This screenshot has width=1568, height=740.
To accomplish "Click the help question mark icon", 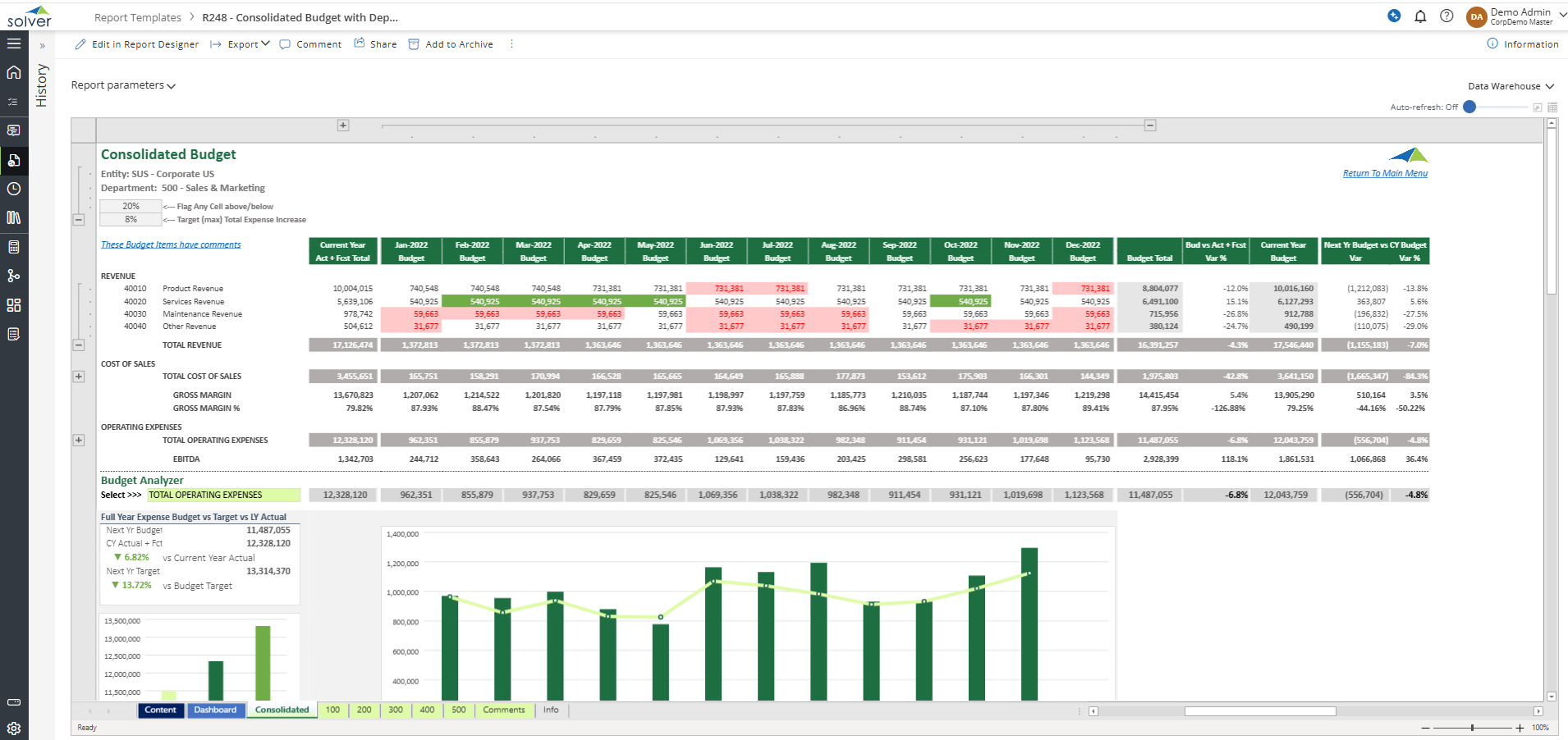I will point(1447,16).
